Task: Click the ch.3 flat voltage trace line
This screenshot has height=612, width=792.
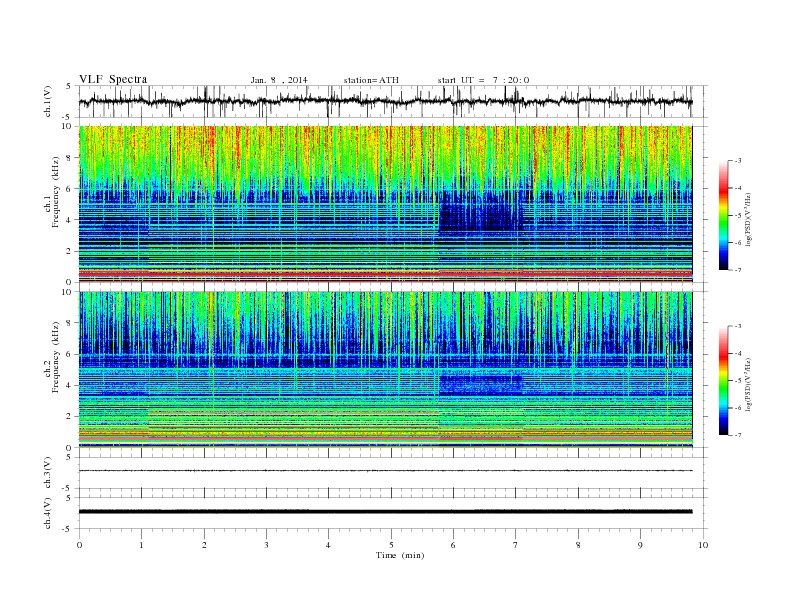Action: (x=386, y=471)
